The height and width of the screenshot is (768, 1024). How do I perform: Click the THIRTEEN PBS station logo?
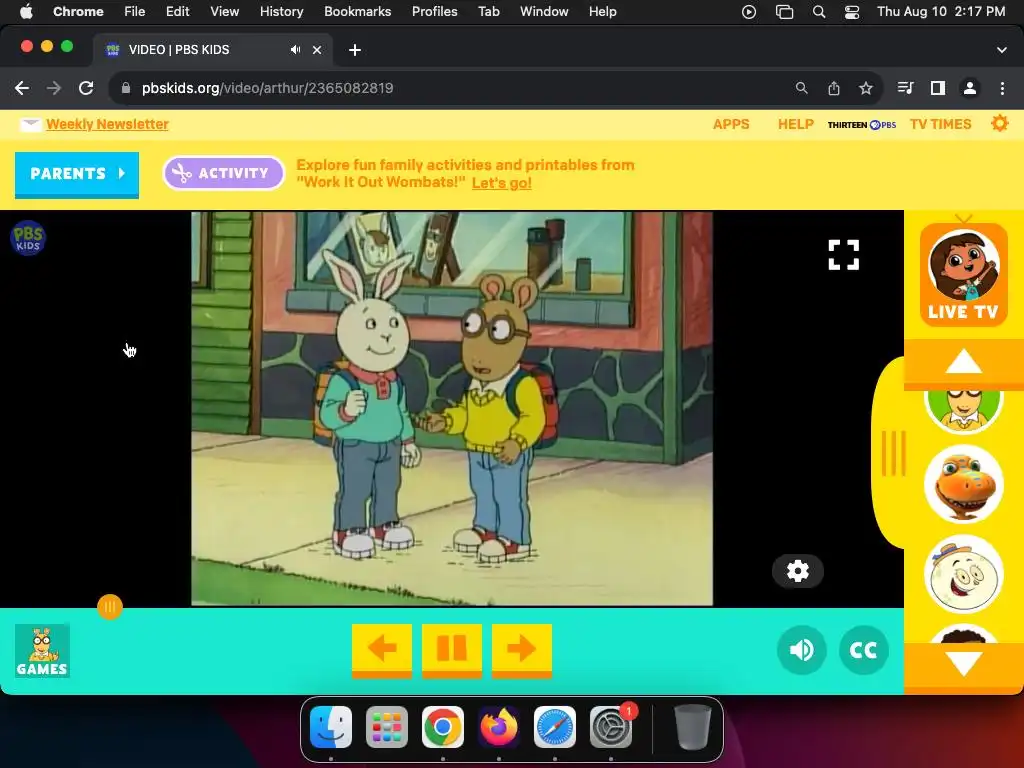(861, 125)
